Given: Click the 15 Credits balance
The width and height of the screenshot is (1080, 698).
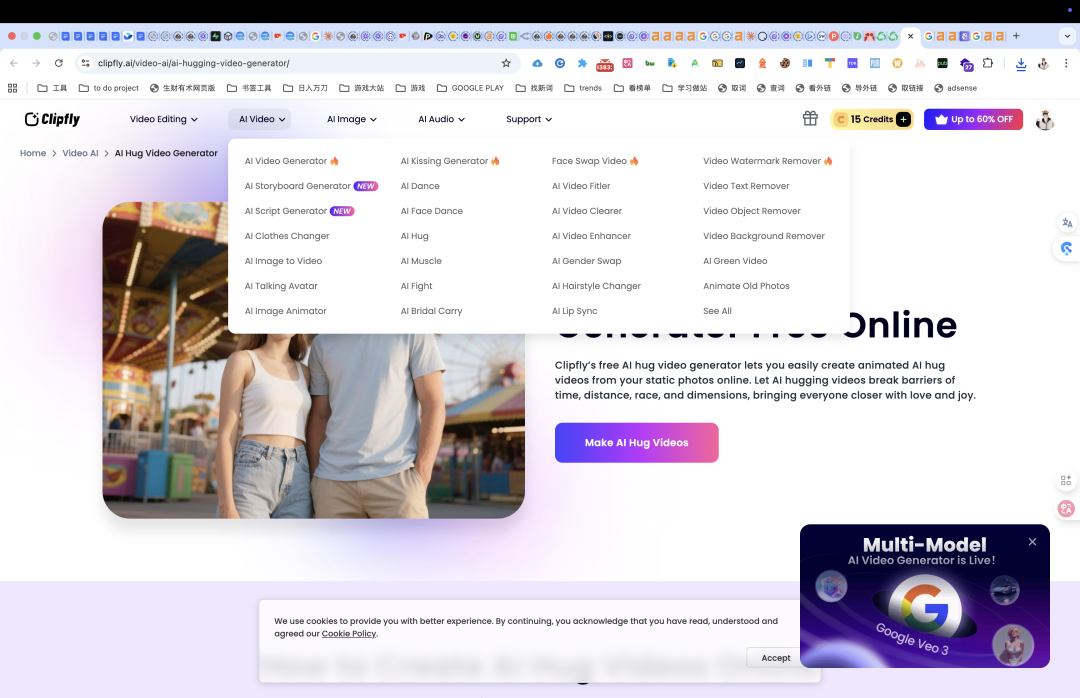Looking at the screenshot, I should pyautogui.click(x=871, y=119).
